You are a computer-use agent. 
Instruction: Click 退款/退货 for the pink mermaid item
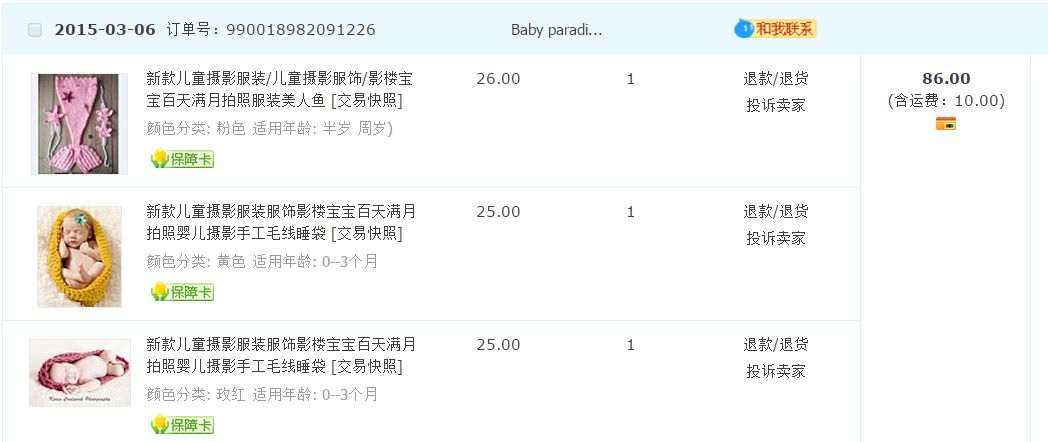(x=775, y=79)
